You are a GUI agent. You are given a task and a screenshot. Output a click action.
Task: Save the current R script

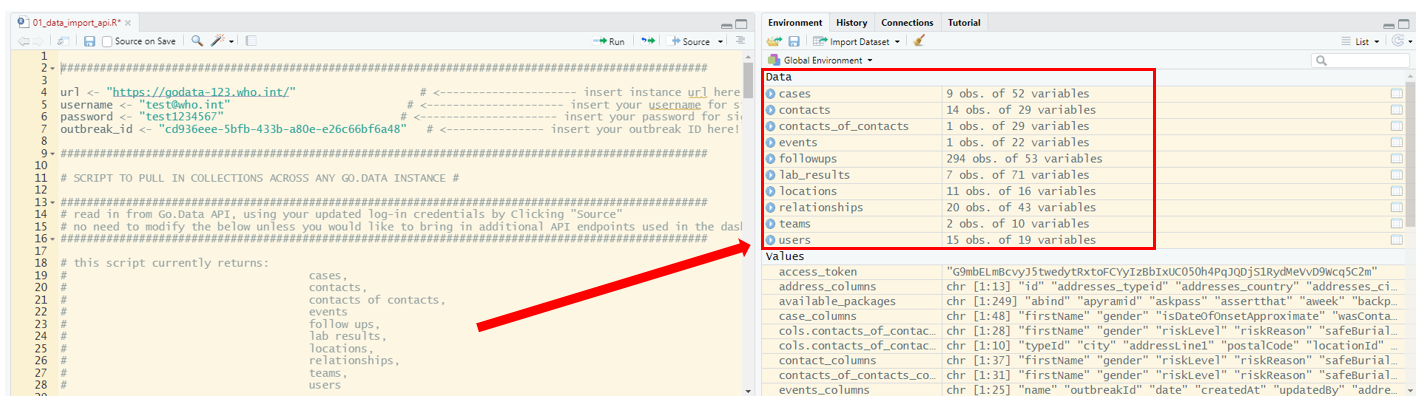90,41
